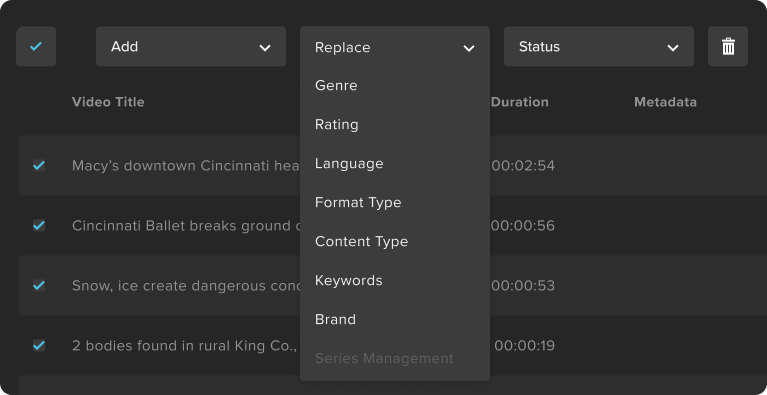The width and height of the screenshot is (767, 395).
Task: Click the Video Title column header
Action: click(x=108, y=102)
